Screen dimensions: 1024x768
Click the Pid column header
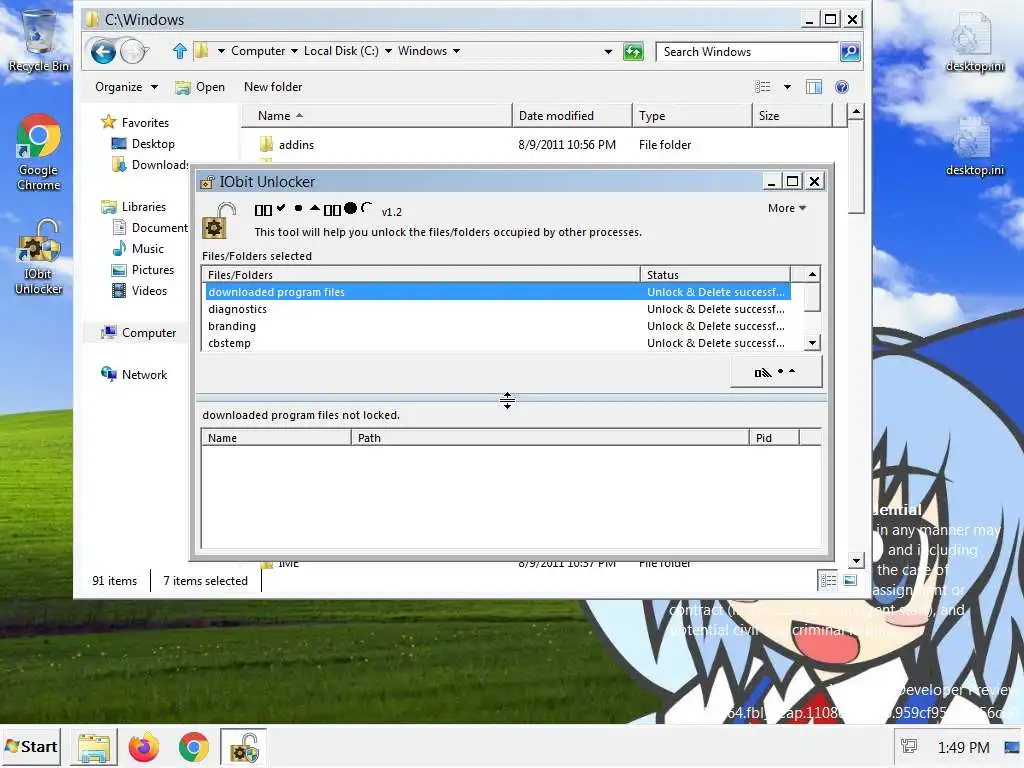(774, 438)
